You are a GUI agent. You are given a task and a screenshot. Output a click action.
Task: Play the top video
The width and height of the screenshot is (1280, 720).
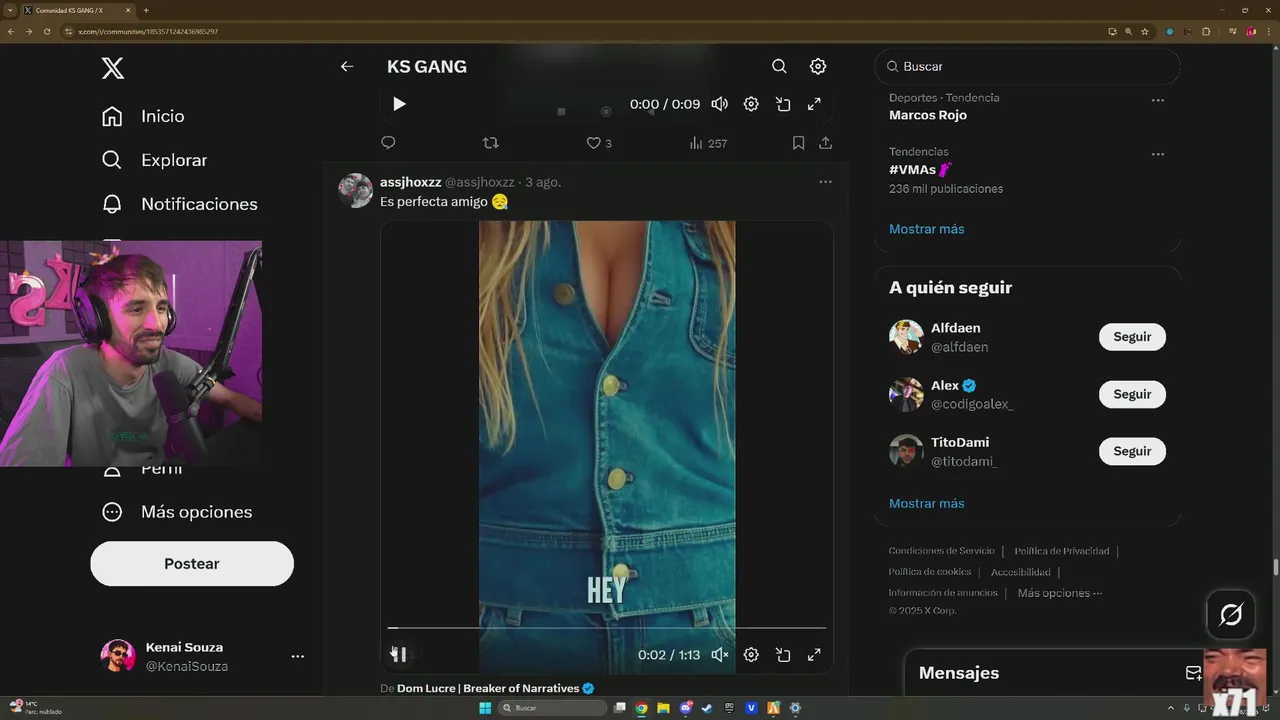click(x=399, y=104)
